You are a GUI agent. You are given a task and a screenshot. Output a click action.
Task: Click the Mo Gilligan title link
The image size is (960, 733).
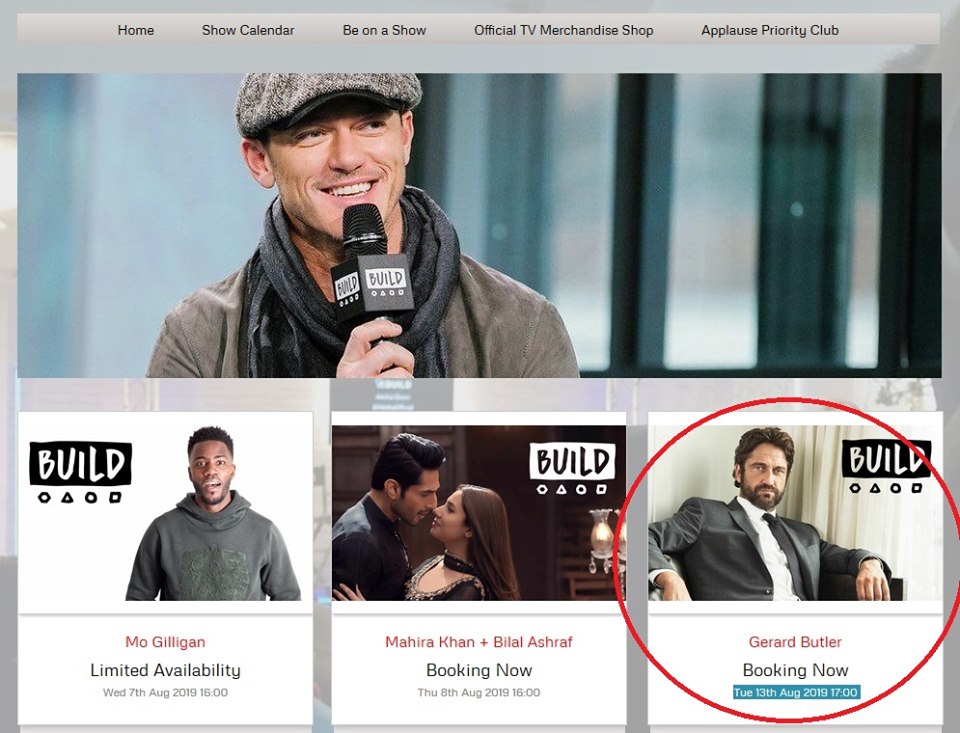pyautogui.click(x=165, y=642)
